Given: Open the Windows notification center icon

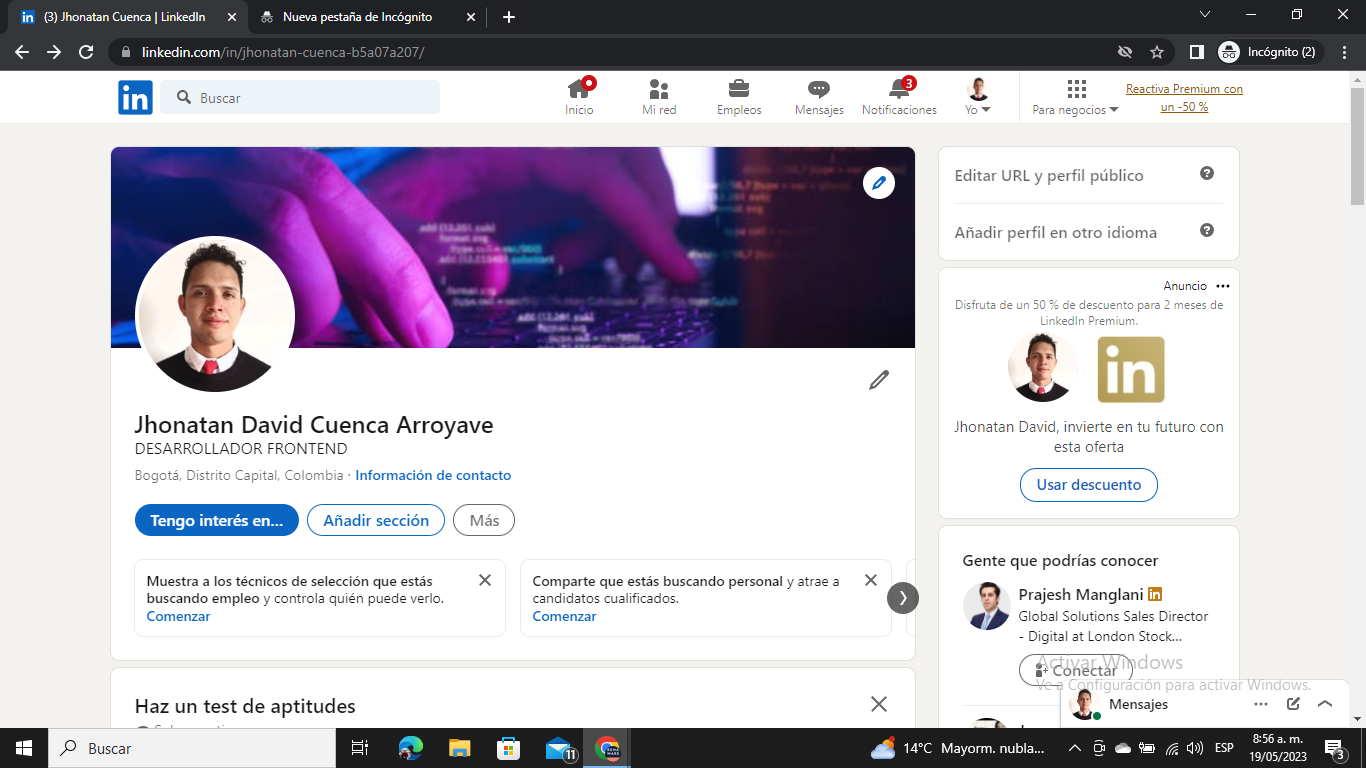Looking at the screenshot, I should click(x=1333, y=748).
